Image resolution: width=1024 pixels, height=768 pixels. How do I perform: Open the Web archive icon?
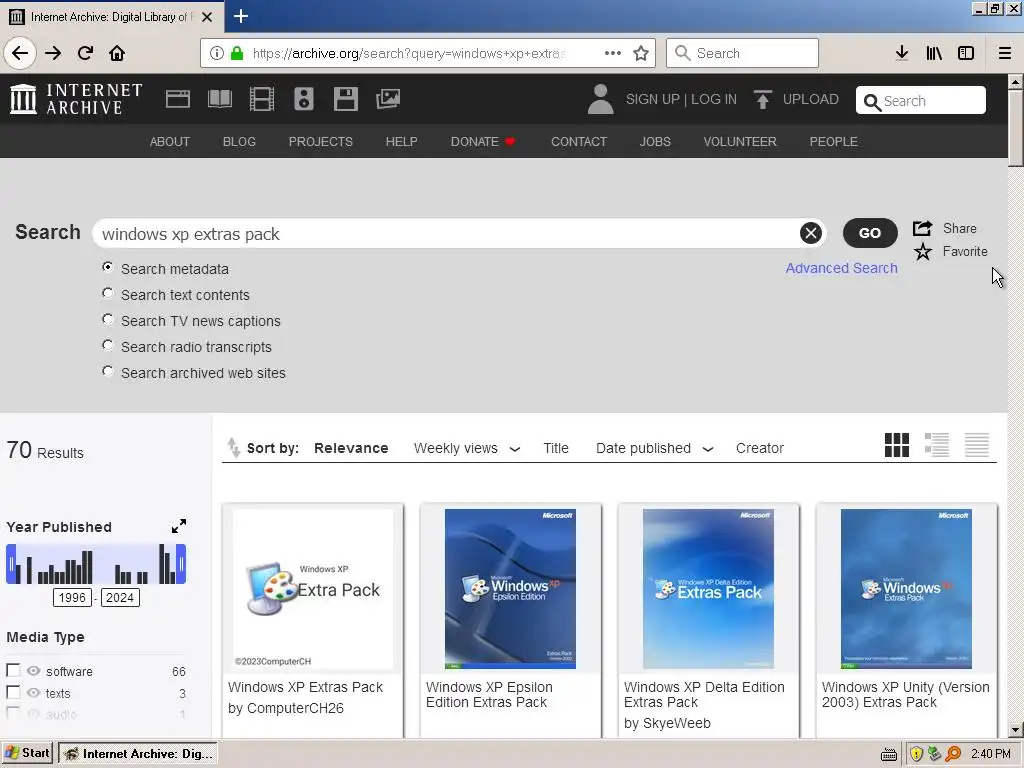[x=178, y=99]
